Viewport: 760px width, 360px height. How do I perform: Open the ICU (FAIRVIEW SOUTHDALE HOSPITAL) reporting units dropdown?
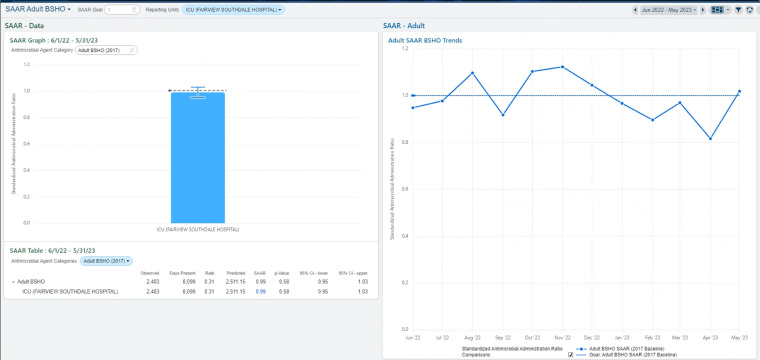pos(233,10)
